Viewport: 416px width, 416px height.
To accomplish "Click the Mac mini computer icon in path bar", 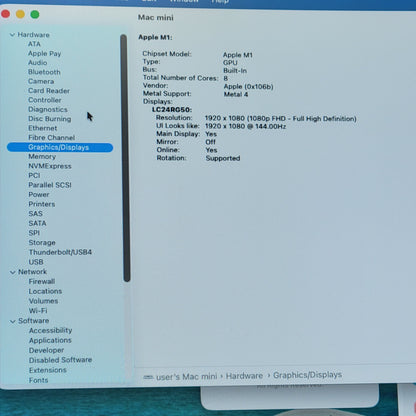I will [148, 377].
